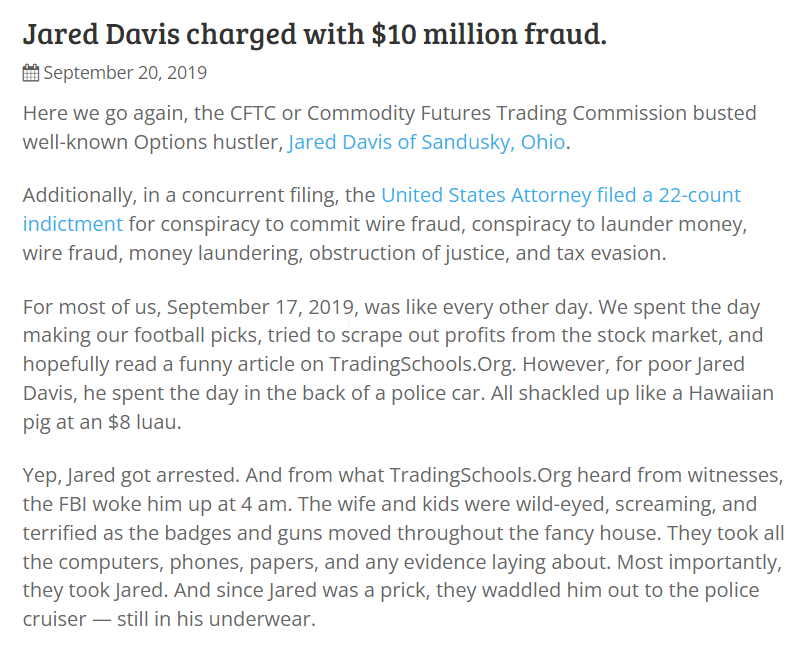Click the words "still in his underwear"
This screenshot has height=653, width=806.
click(215, 619)
